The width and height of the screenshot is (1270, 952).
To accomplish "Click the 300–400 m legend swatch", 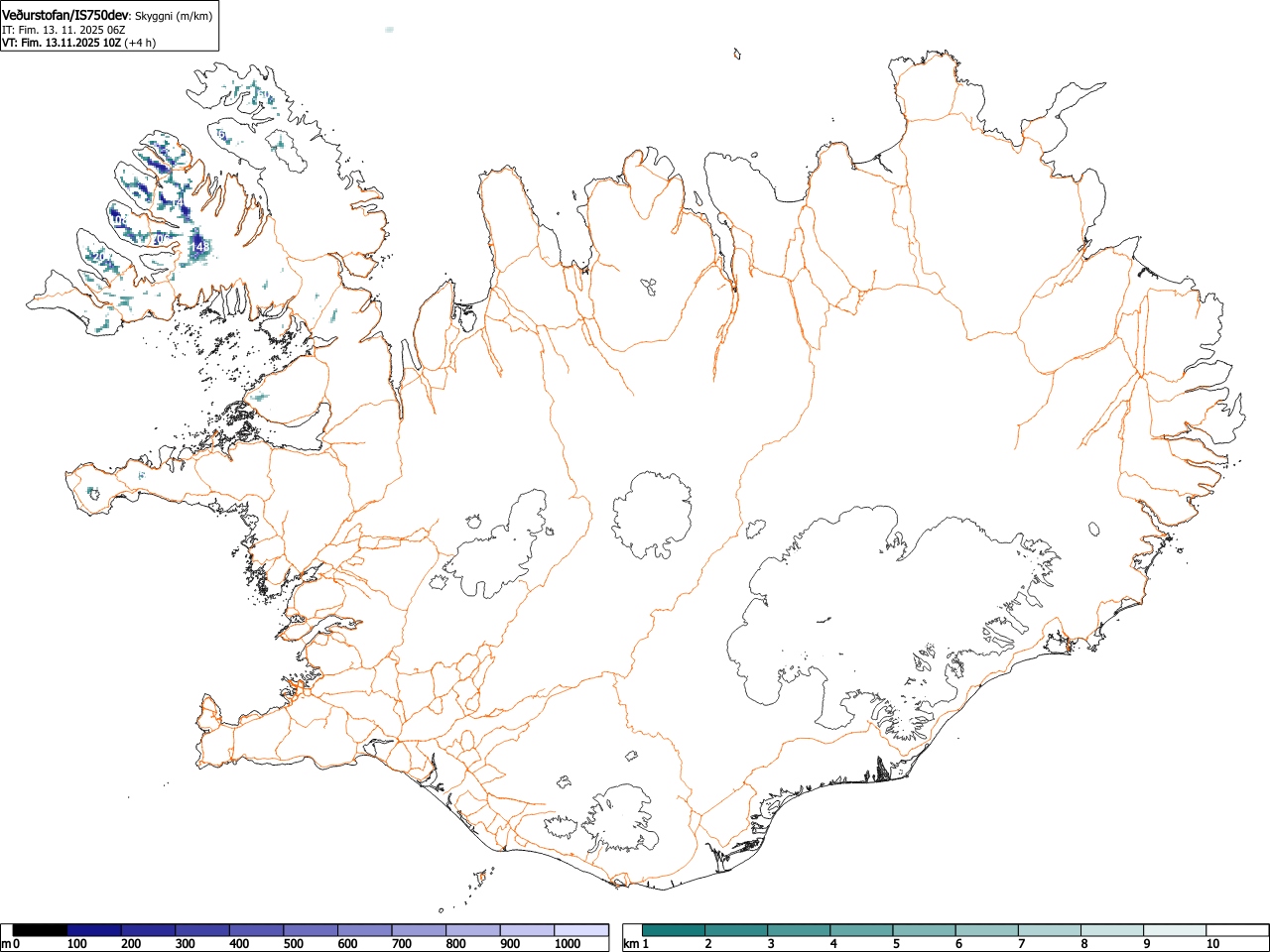I will click(202, 930).
